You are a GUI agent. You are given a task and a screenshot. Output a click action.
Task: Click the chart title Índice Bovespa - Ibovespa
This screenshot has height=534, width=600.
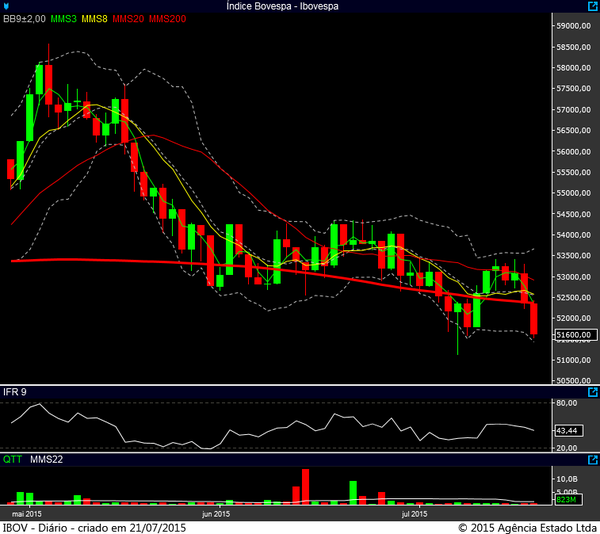[x=298, y=6]
